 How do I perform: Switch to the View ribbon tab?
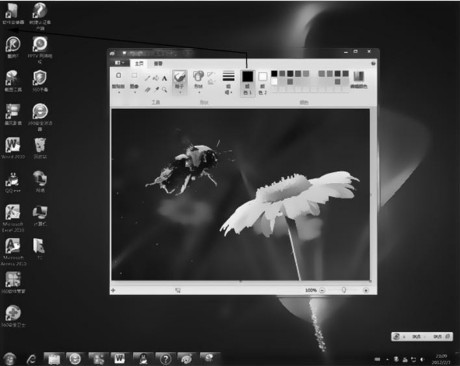click(158, 63)
